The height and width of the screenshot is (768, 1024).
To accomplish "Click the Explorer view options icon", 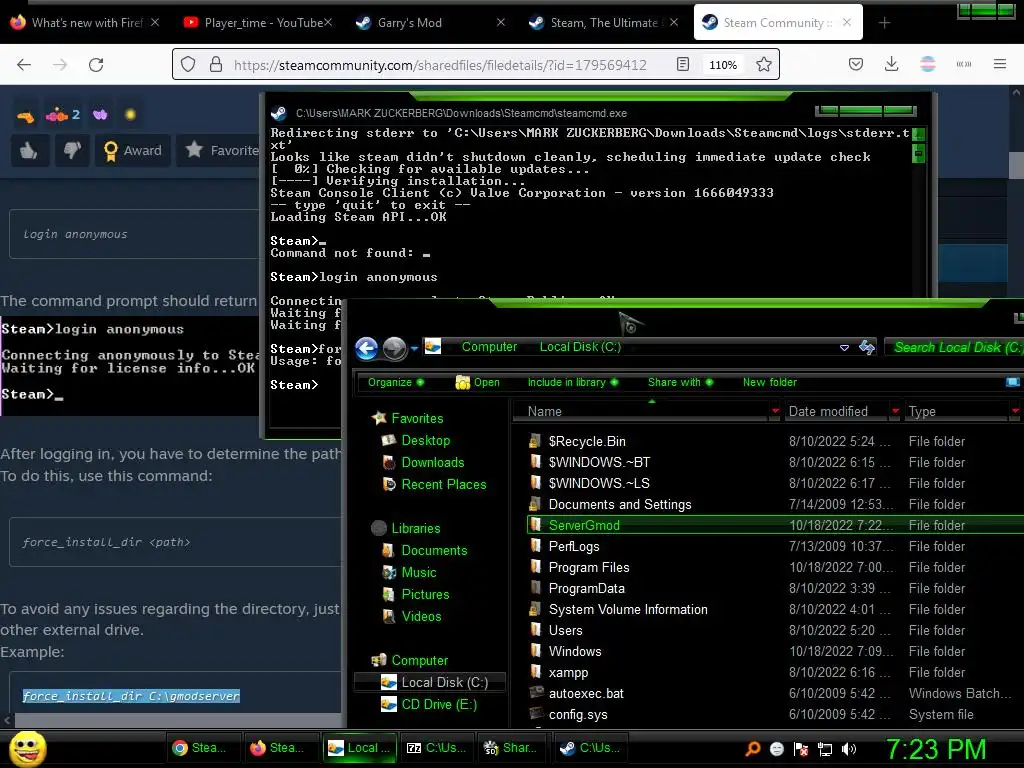I will tap(1012, 382).
